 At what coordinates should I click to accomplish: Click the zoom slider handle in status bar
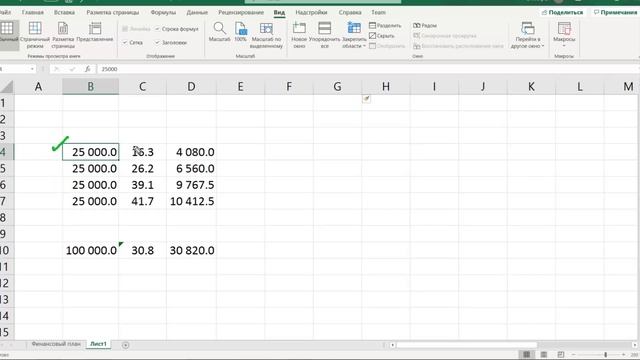click(x=605, y=355)
